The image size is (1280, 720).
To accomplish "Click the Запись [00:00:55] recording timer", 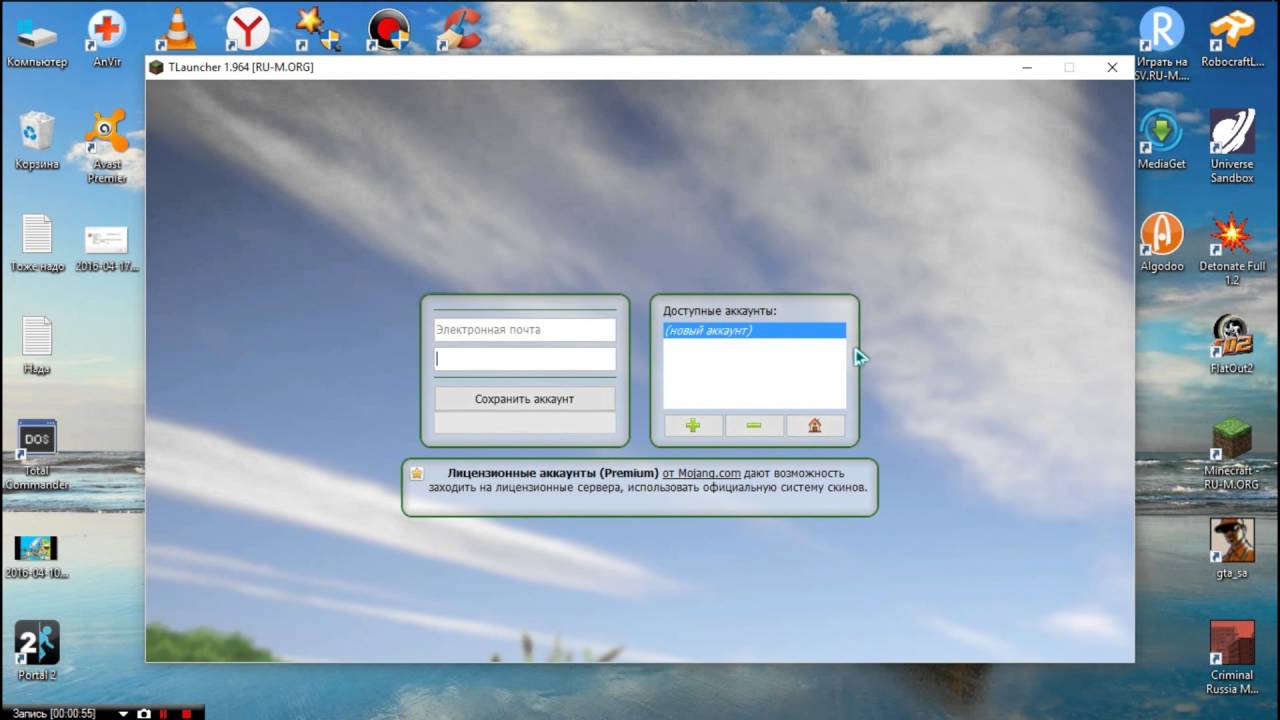I will (54, 713).
